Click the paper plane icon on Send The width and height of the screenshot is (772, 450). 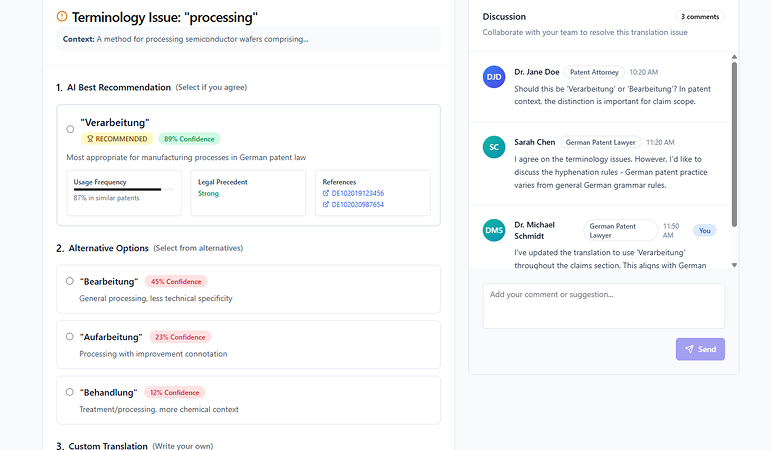tap(689, 349)
